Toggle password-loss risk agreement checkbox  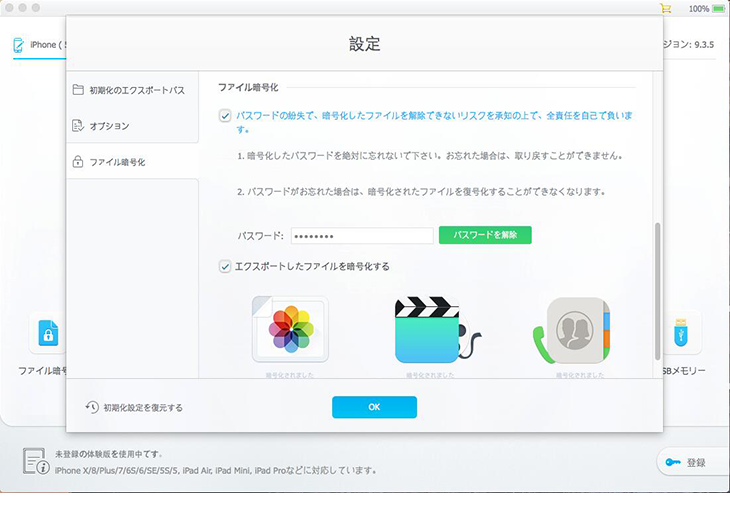coord(225,116)
